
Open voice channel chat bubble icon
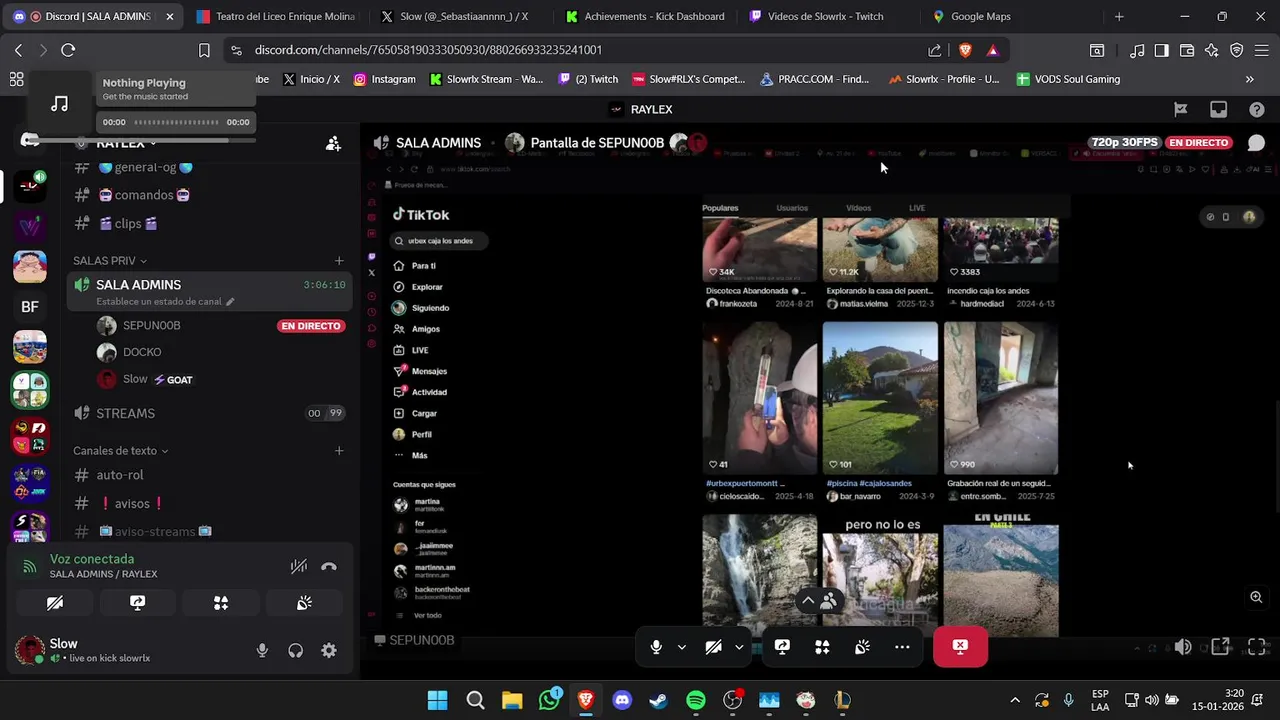pos(1256,143)
